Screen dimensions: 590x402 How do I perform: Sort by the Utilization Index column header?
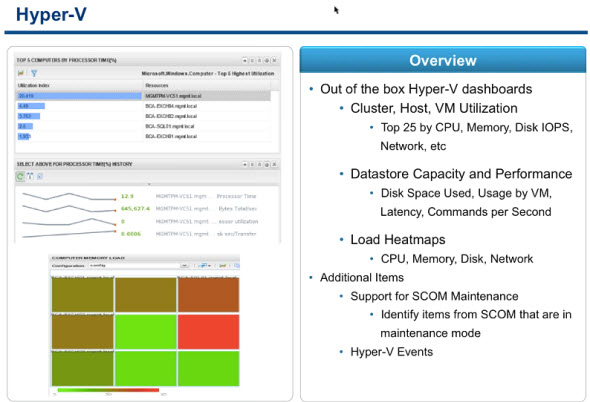[79, 85]
